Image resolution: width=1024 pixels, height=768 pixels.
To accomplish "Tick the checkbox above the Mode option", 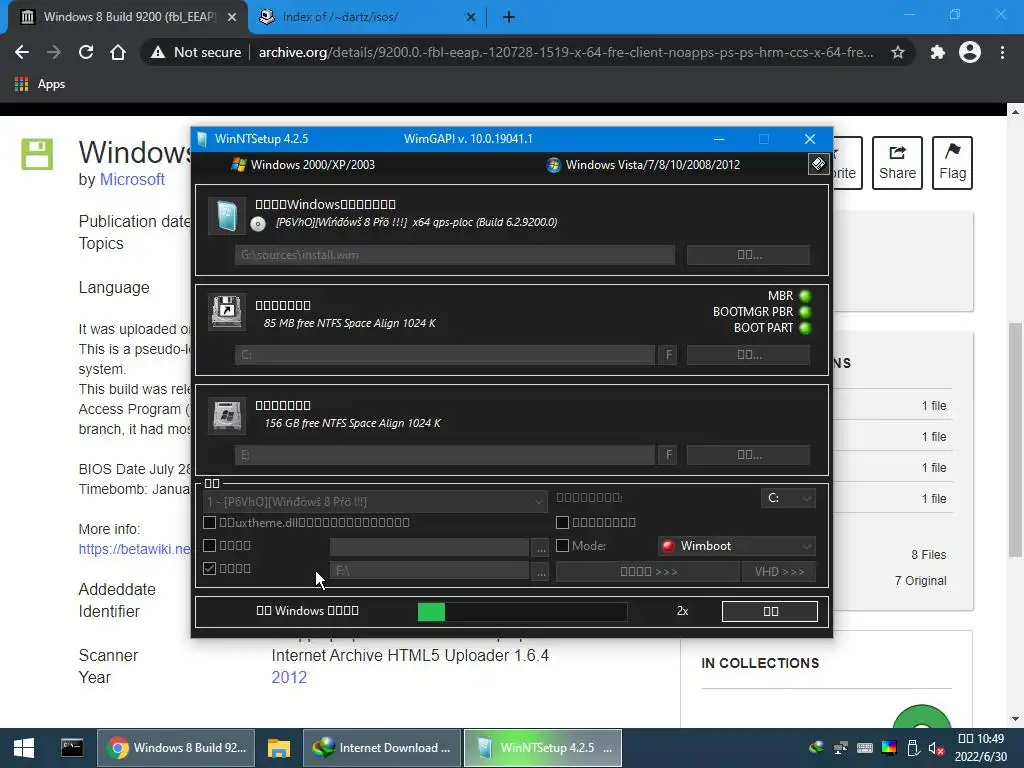I will pyautogui.click(x=562, y=522).
